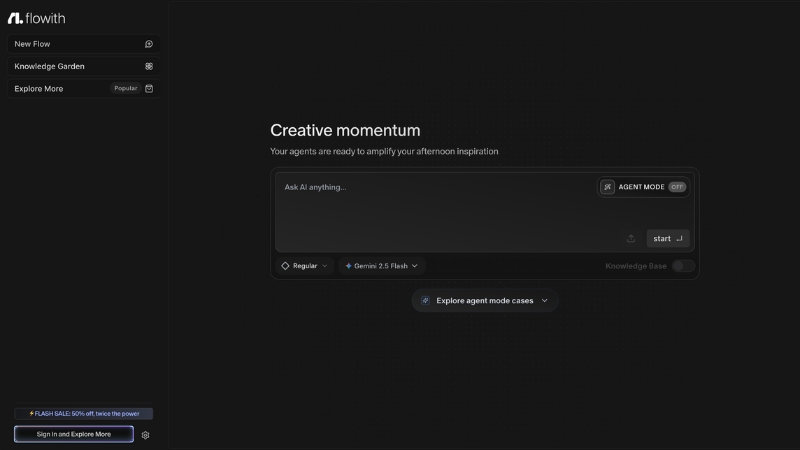Open the Regular mode dropdown
Screen dimensions: 800x450
(x=305, y=266)
